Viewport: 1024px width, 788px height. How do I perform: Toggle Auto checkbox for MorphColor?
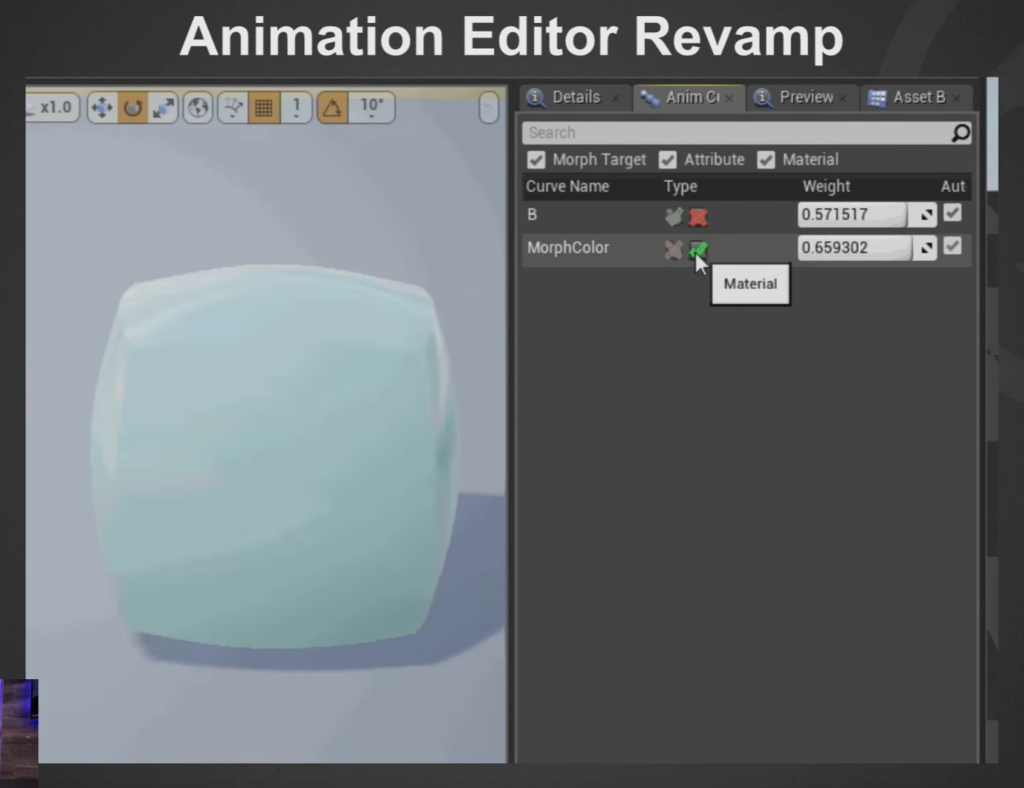point(952,246)
